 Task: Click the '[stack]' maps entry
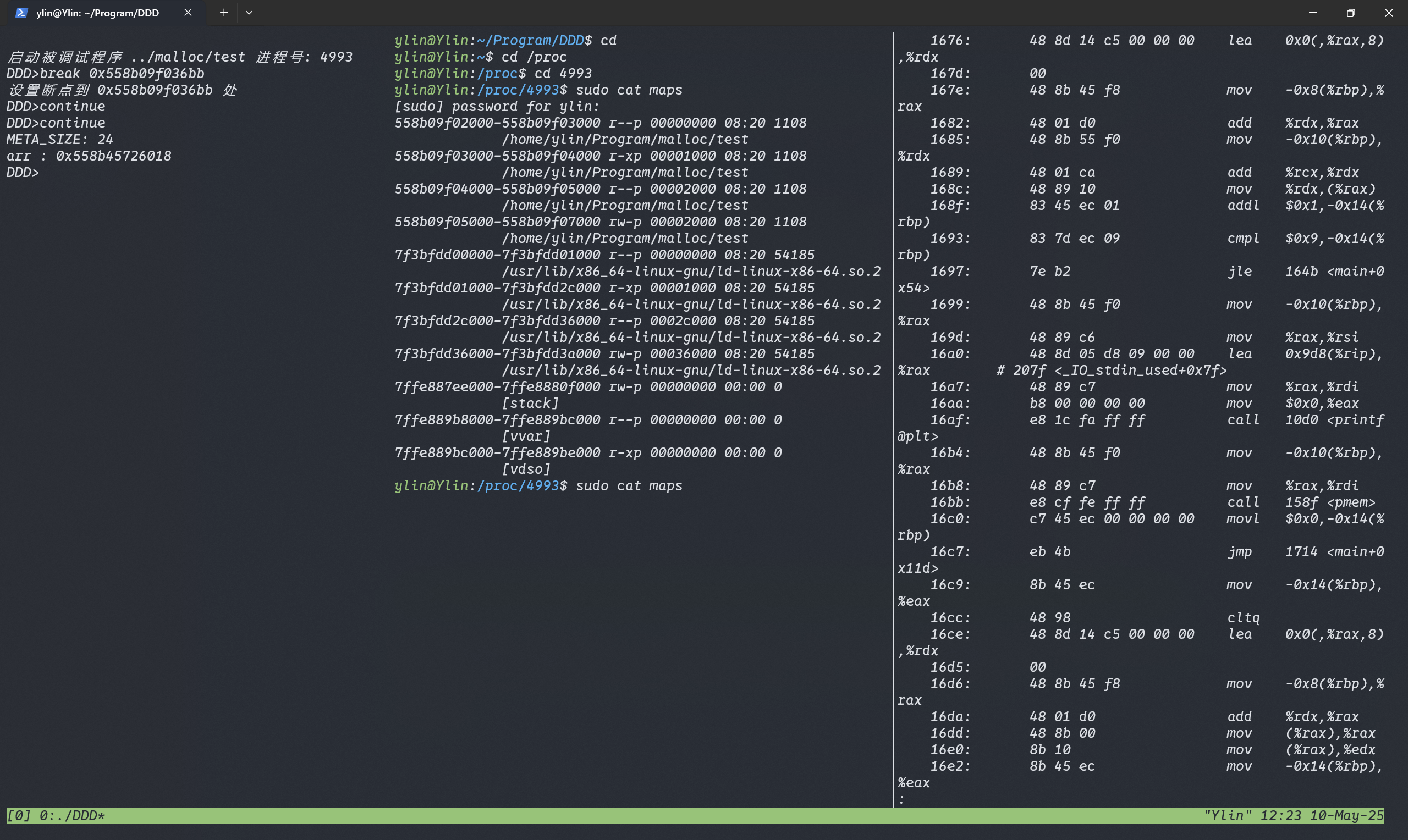(x=531, y=403)
